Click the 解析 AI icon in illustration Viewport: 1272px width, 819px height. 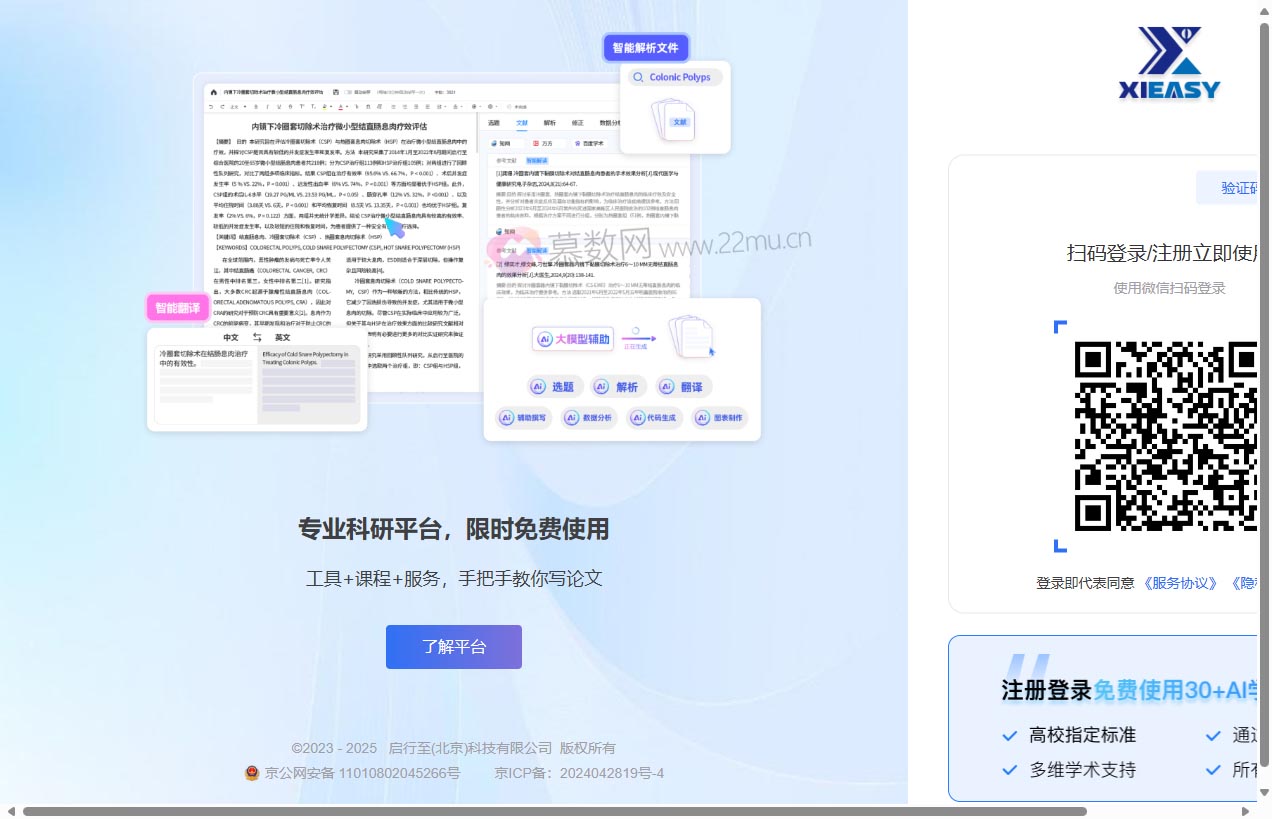click(x=603, y=387)
